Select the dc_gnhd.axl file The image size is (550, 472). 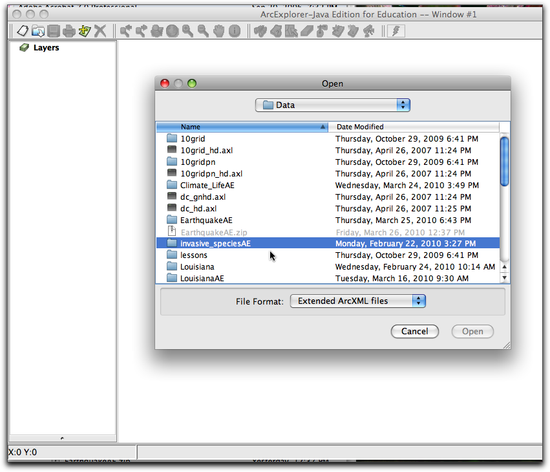coord(328,197)
